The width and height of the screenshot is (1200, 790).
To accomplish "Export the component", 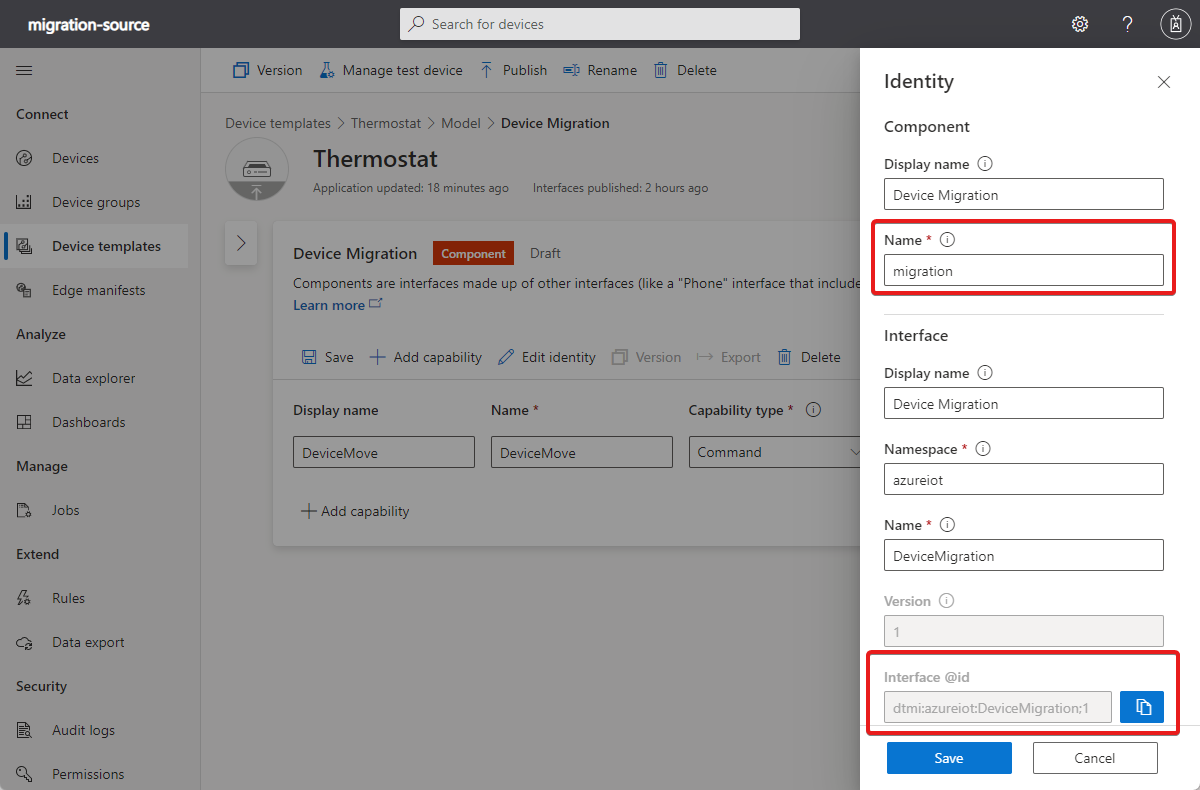I will tap(729, 357).
